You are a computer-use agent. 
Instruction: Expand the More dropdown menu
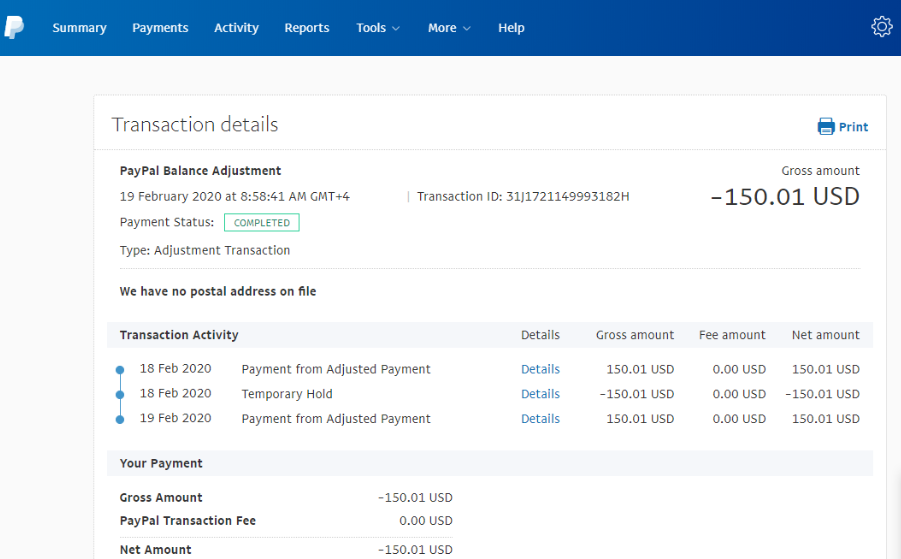click(x=449, y=28)
